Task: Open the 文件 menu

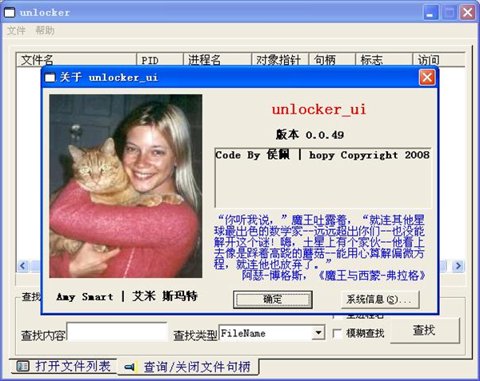Action: (16, 31)
